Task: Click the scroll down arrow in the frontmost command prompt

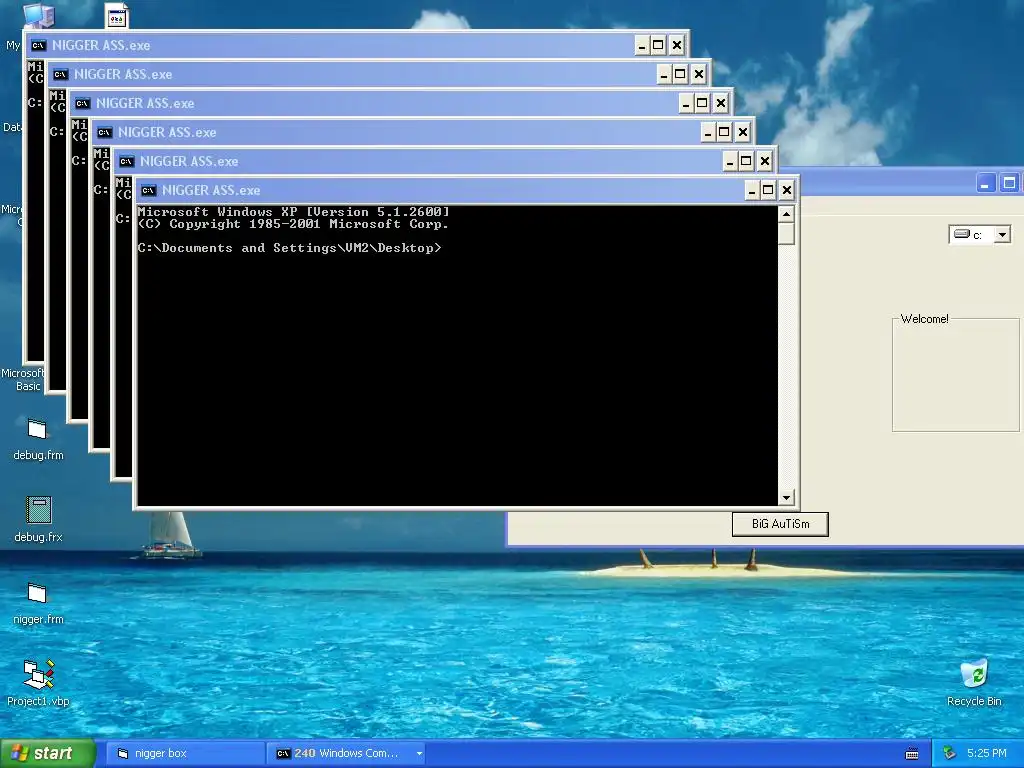Action: pos(786,498)
